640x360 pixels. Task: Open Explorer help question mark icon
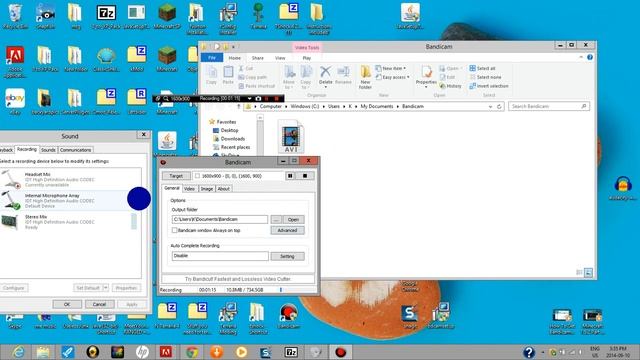(x=590, y=57)
